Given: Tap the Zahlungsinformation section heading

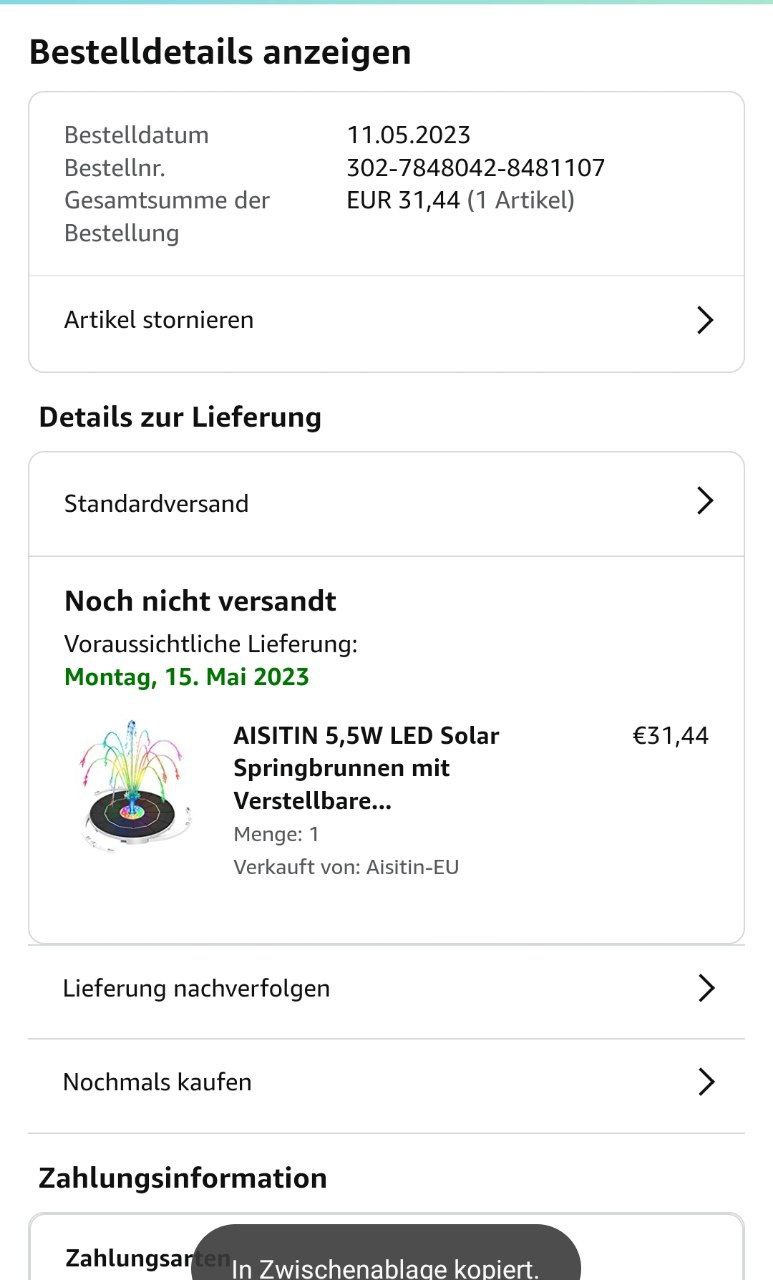Looking at the screenshot, I should pos(183,1178).
